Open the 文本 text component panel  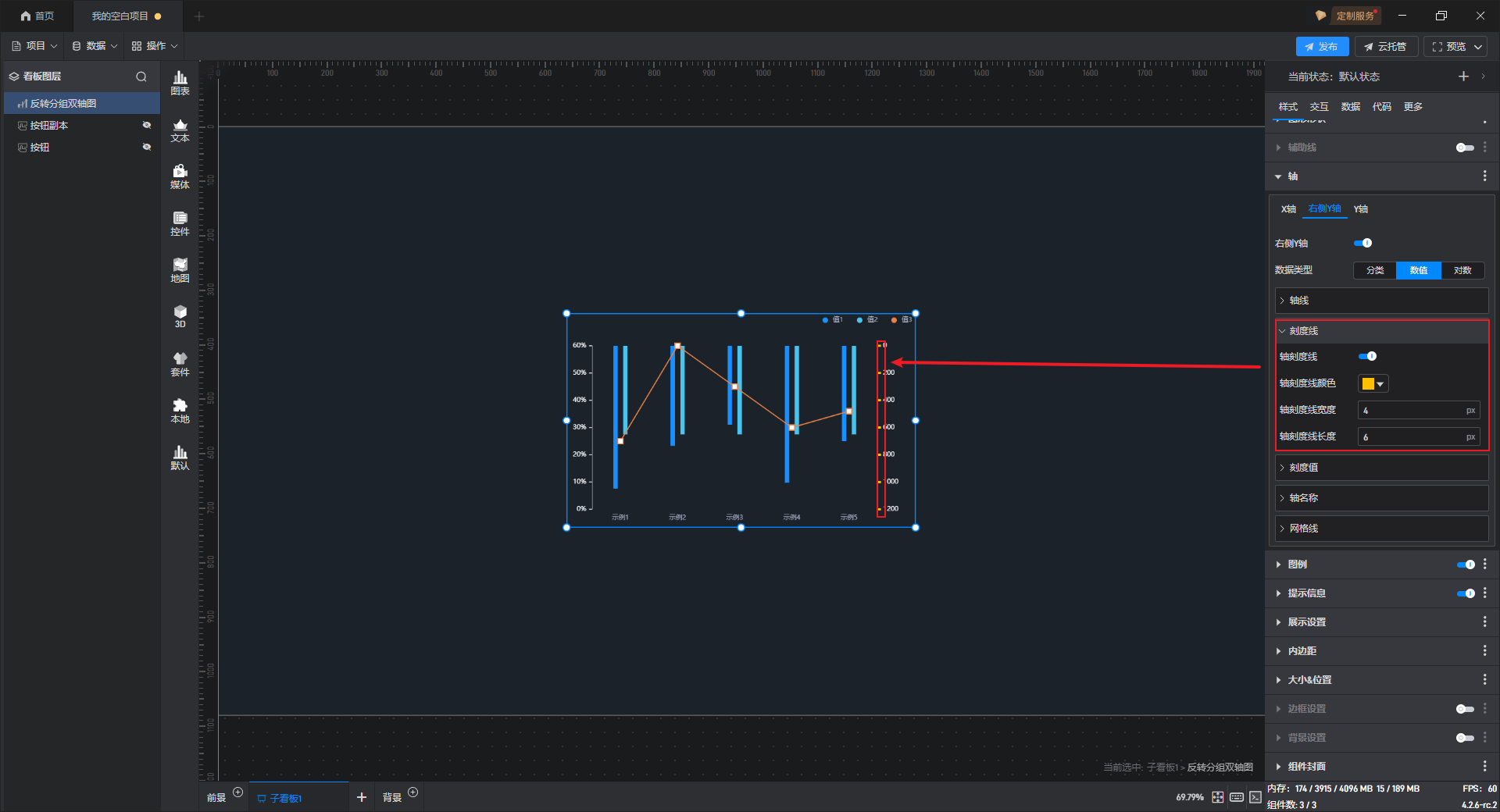[180, 130]
